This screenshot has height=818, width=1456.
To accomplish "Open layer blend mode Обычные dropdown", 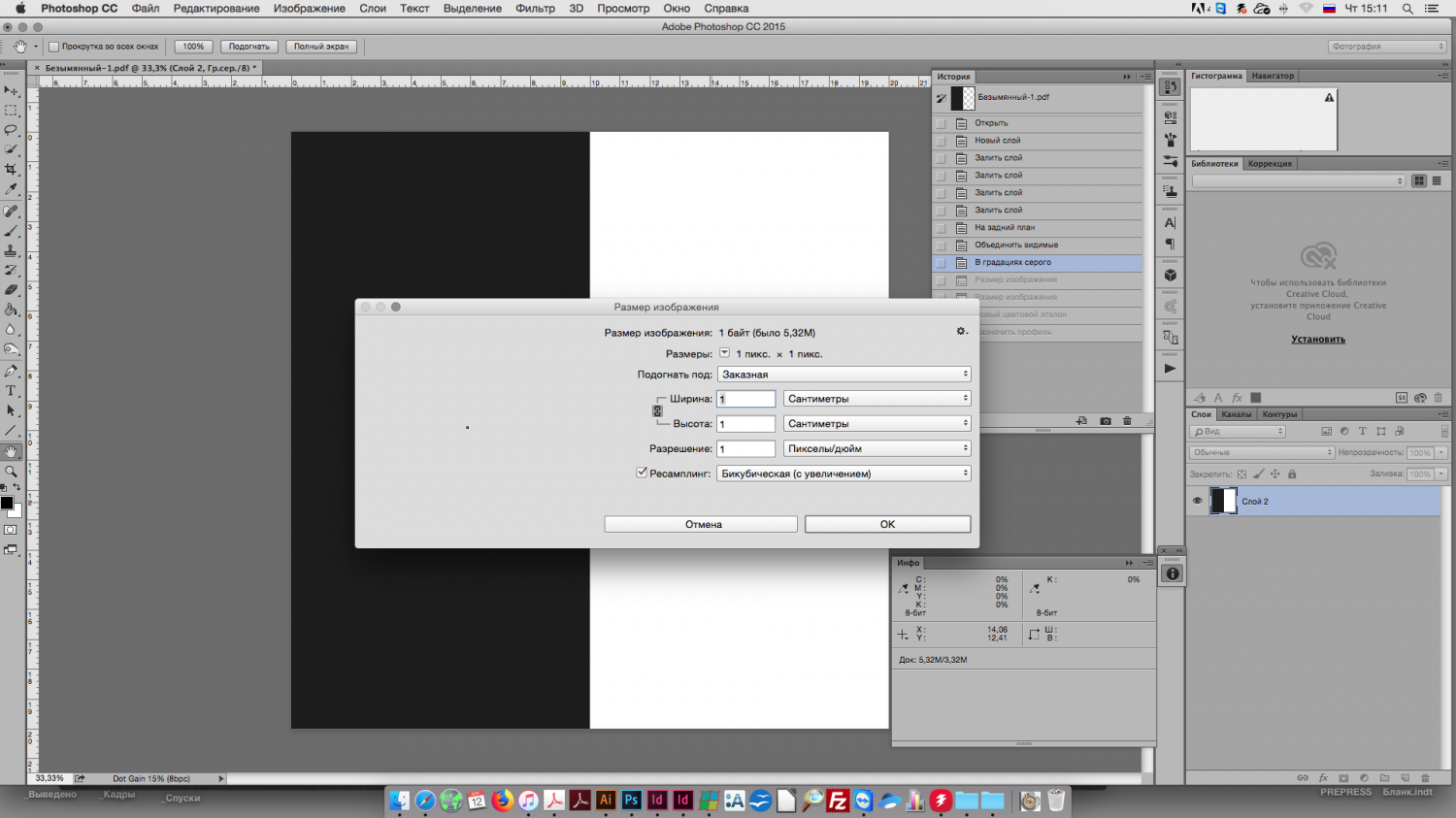I will (1262, 452).
